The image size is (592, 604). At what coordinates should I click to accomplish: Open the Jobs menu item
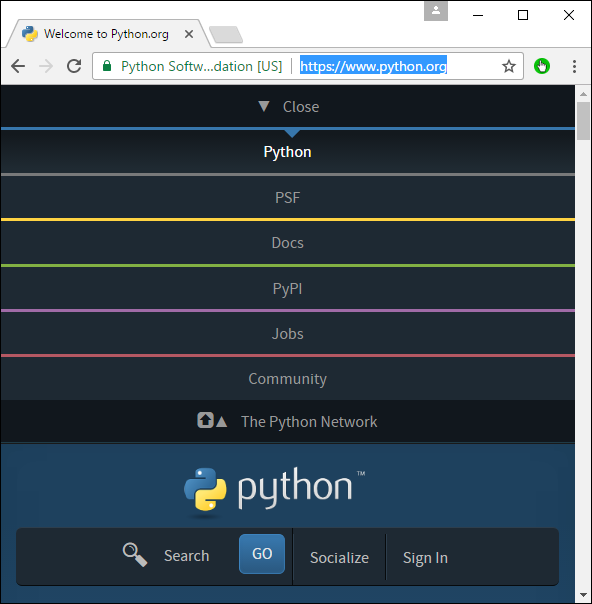(x=287, y=334)
